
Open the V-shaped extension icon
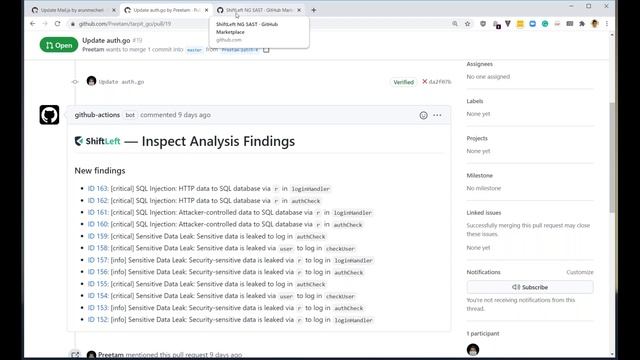pyautogui.click(x=508, y=24)
